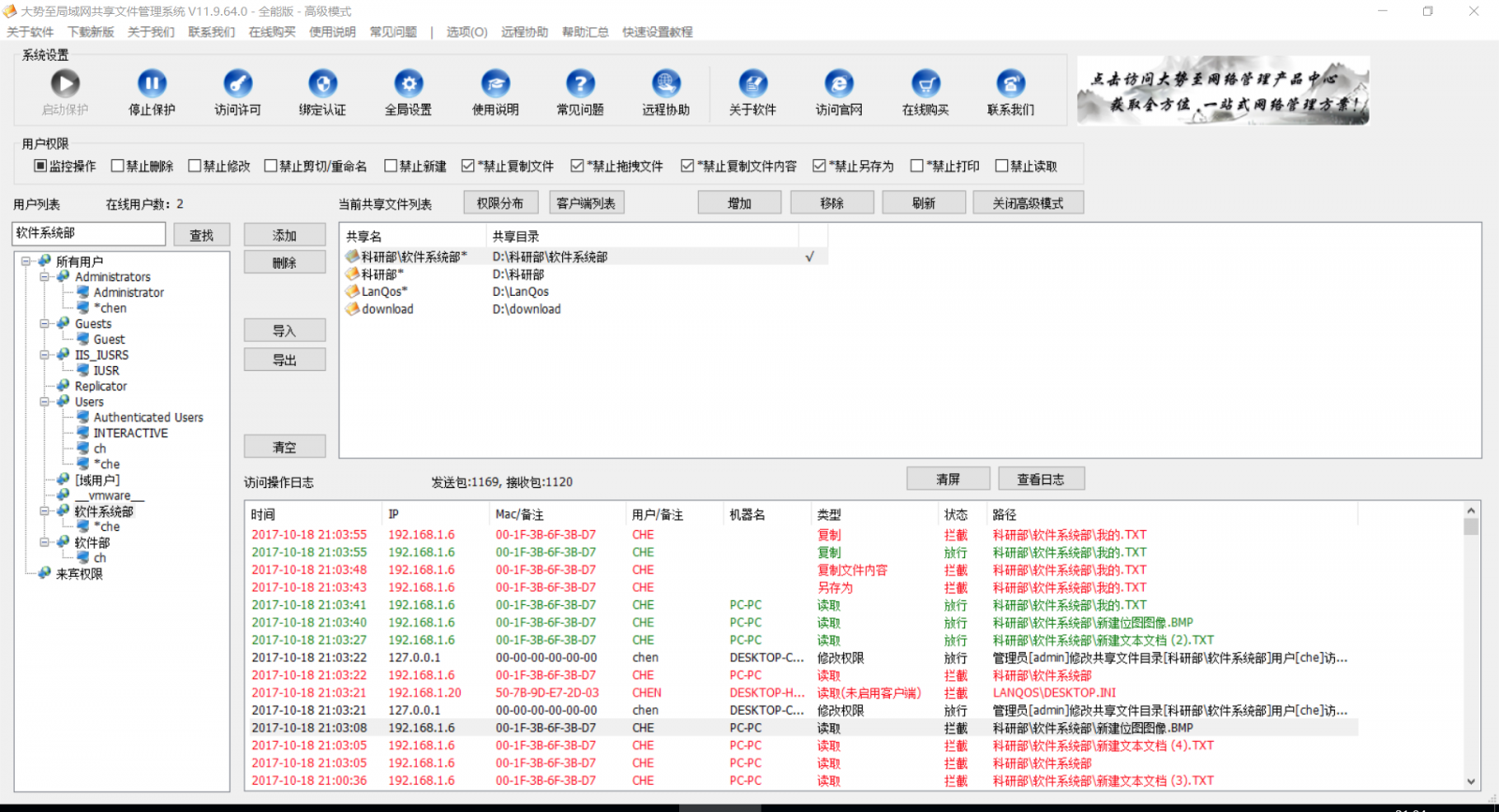Collapse the Guests tree node
This screenshot has height=812, width=1499.
pyautogui.click(x=44, y=324)
